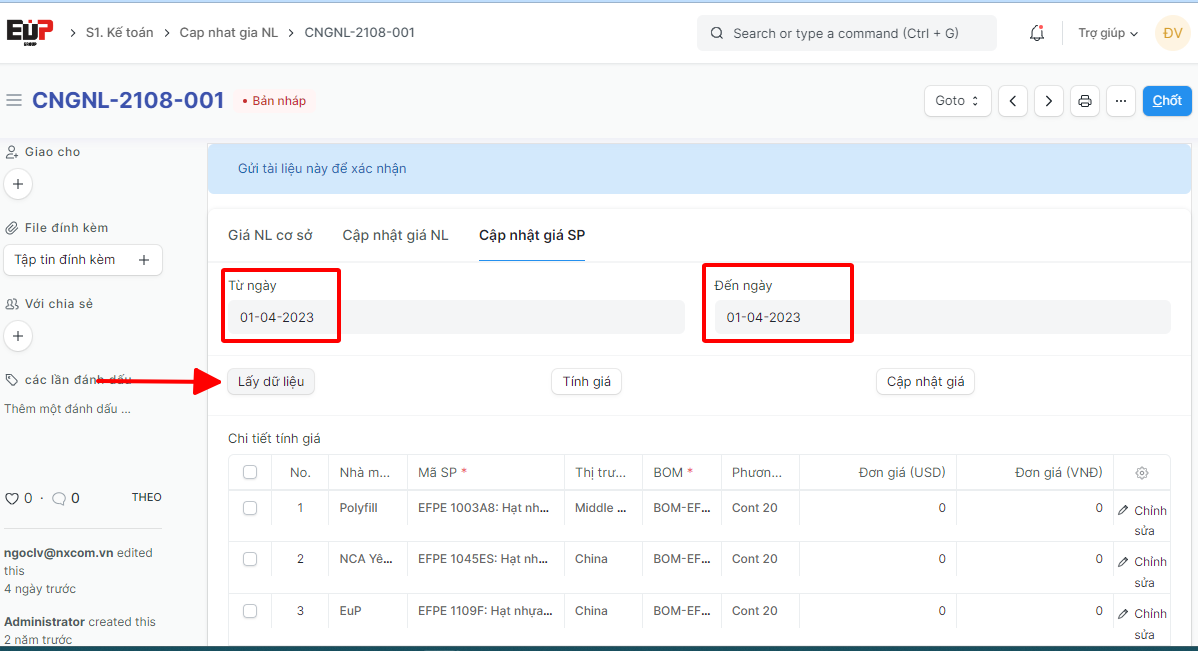Viewport: 1198px width, 651px height.
Task: Click the EuP home logo
Action: tap(30, 32)
